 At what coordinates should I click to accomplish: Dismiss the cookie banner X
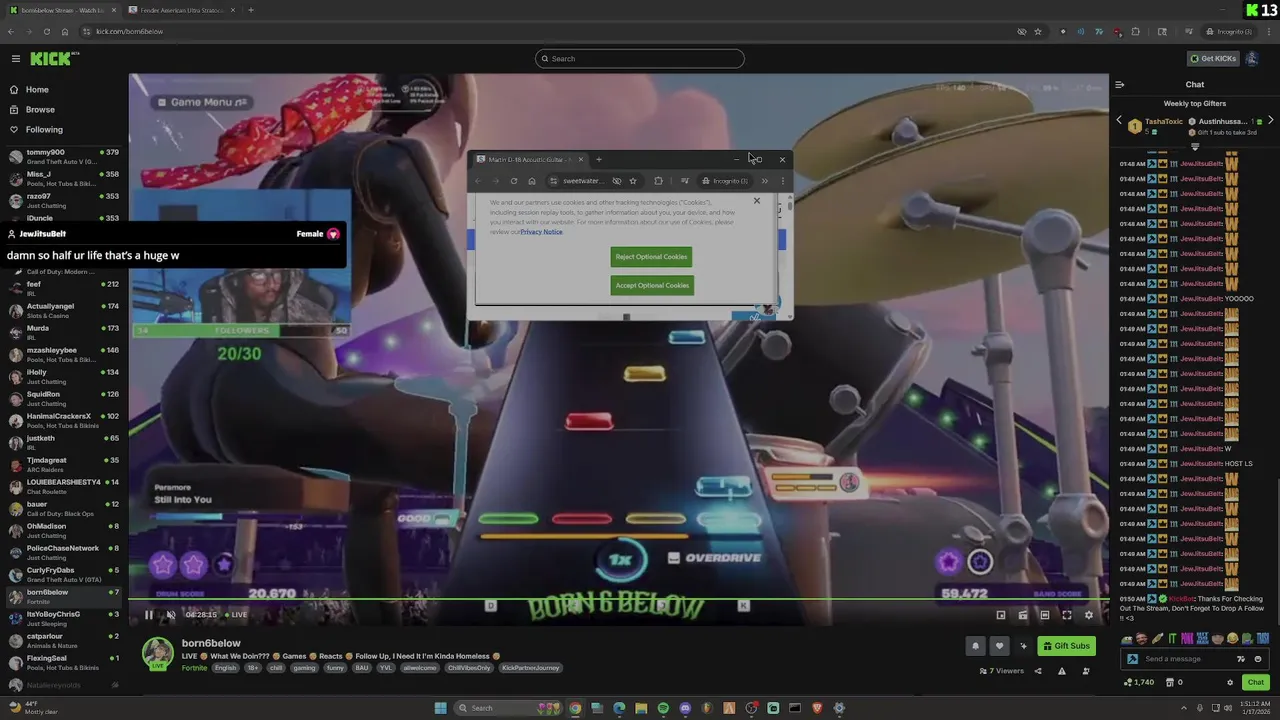(757, 201)
